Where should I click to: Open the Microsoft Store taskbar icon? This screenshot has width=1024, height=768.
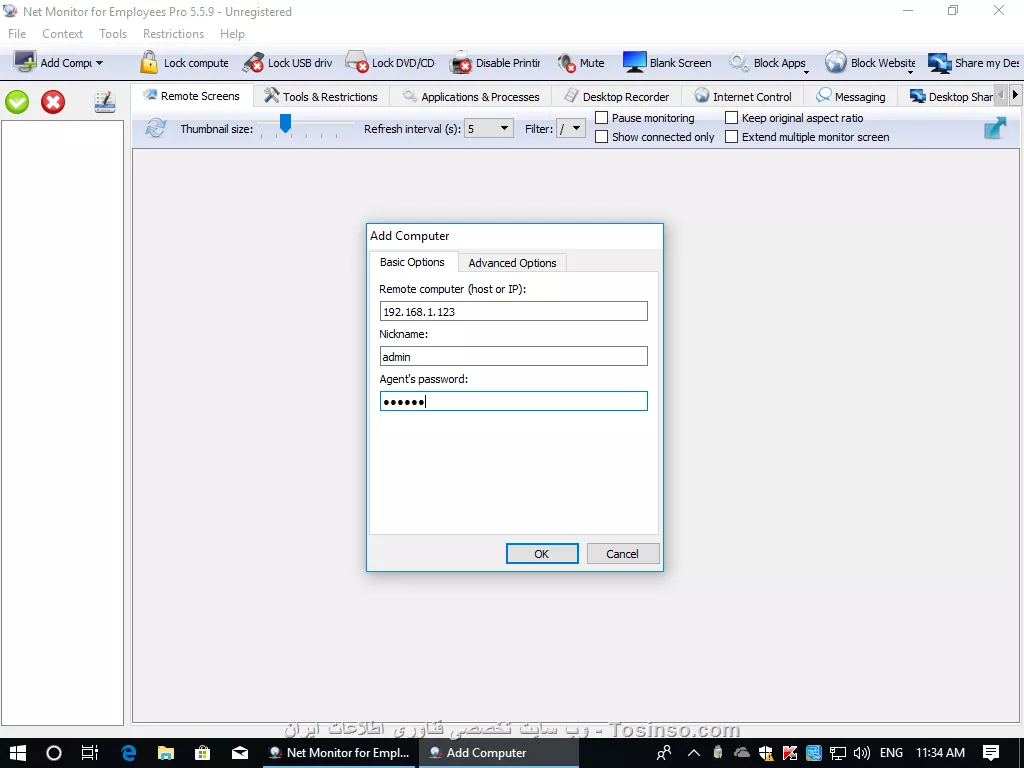click(202, 753)
